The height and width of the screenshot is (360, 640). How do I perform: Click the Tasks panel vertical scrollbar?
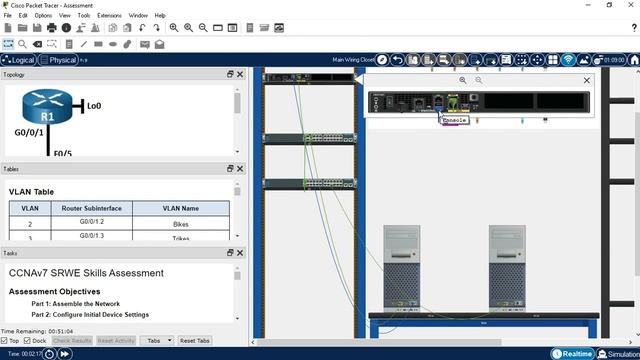(x=238, y=293)
